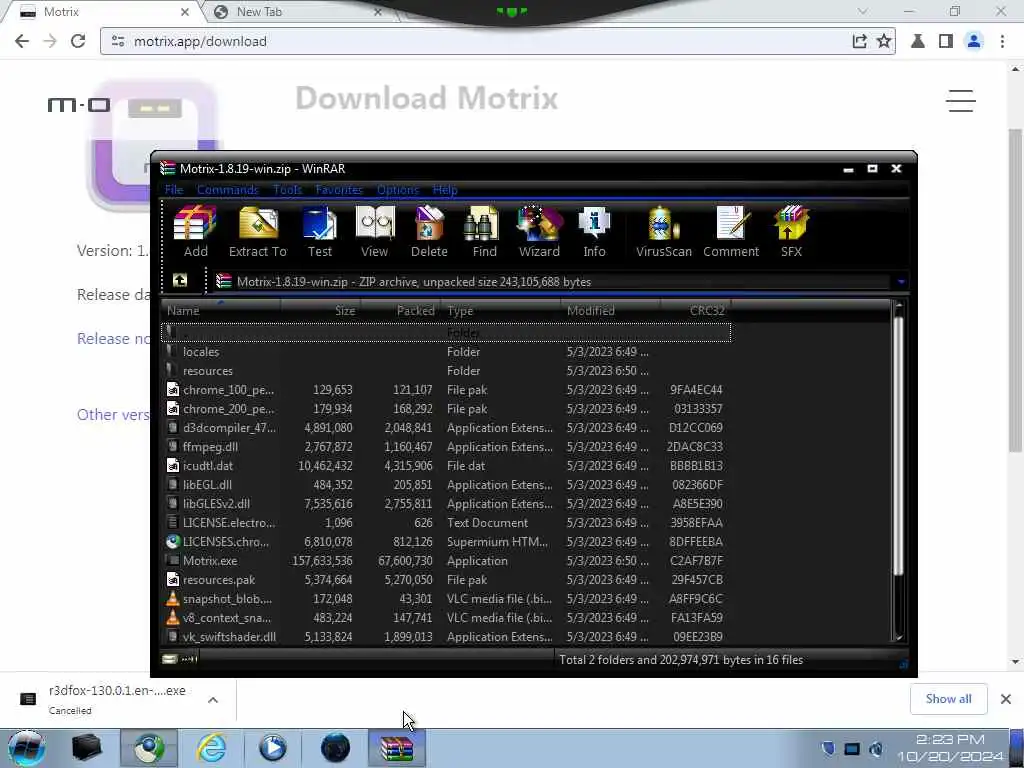
Task: Open the File menu in WinRAR
Action: (174, 189)
